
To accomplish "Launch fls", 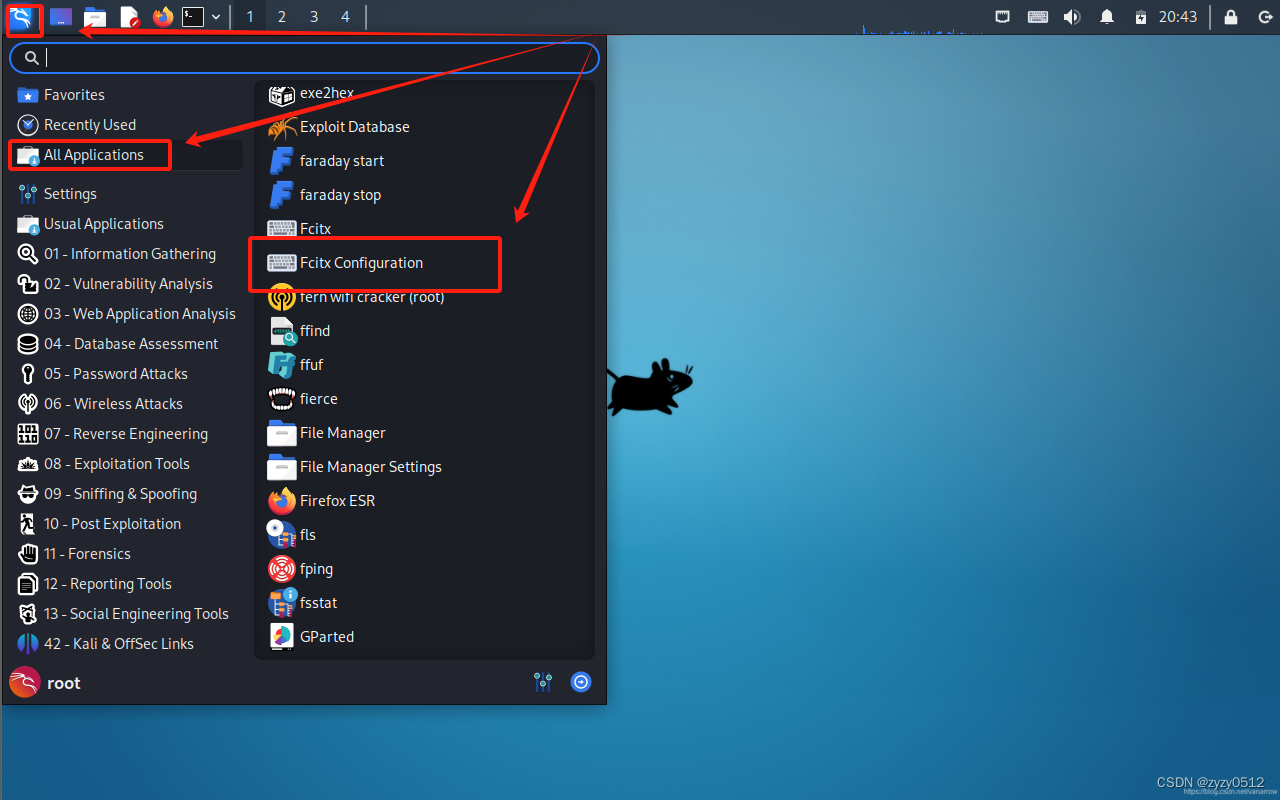I will tap(425, 535).
